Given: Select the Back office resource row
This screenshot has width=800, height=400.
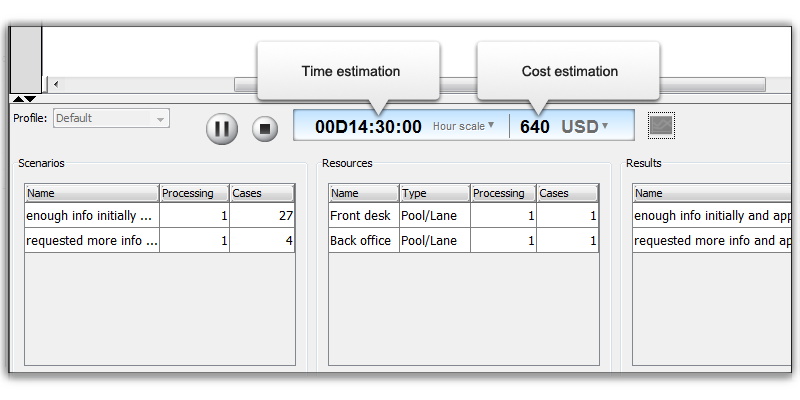Looking at the screenshot, I should [x=463, y=240].
